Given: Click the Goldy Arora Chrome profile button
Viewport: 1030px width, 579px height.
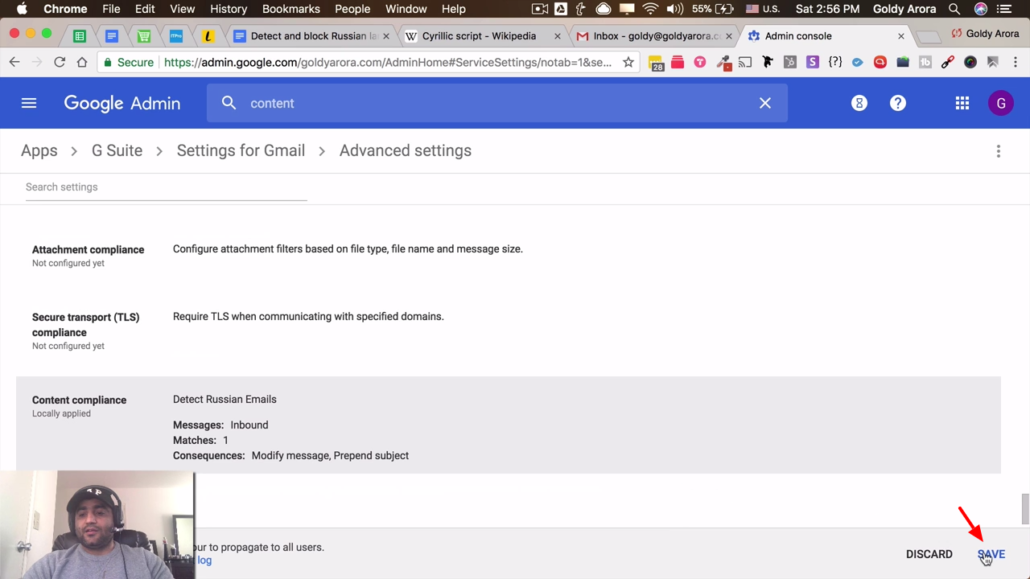Looking at the screenshot, I should 985,34.
